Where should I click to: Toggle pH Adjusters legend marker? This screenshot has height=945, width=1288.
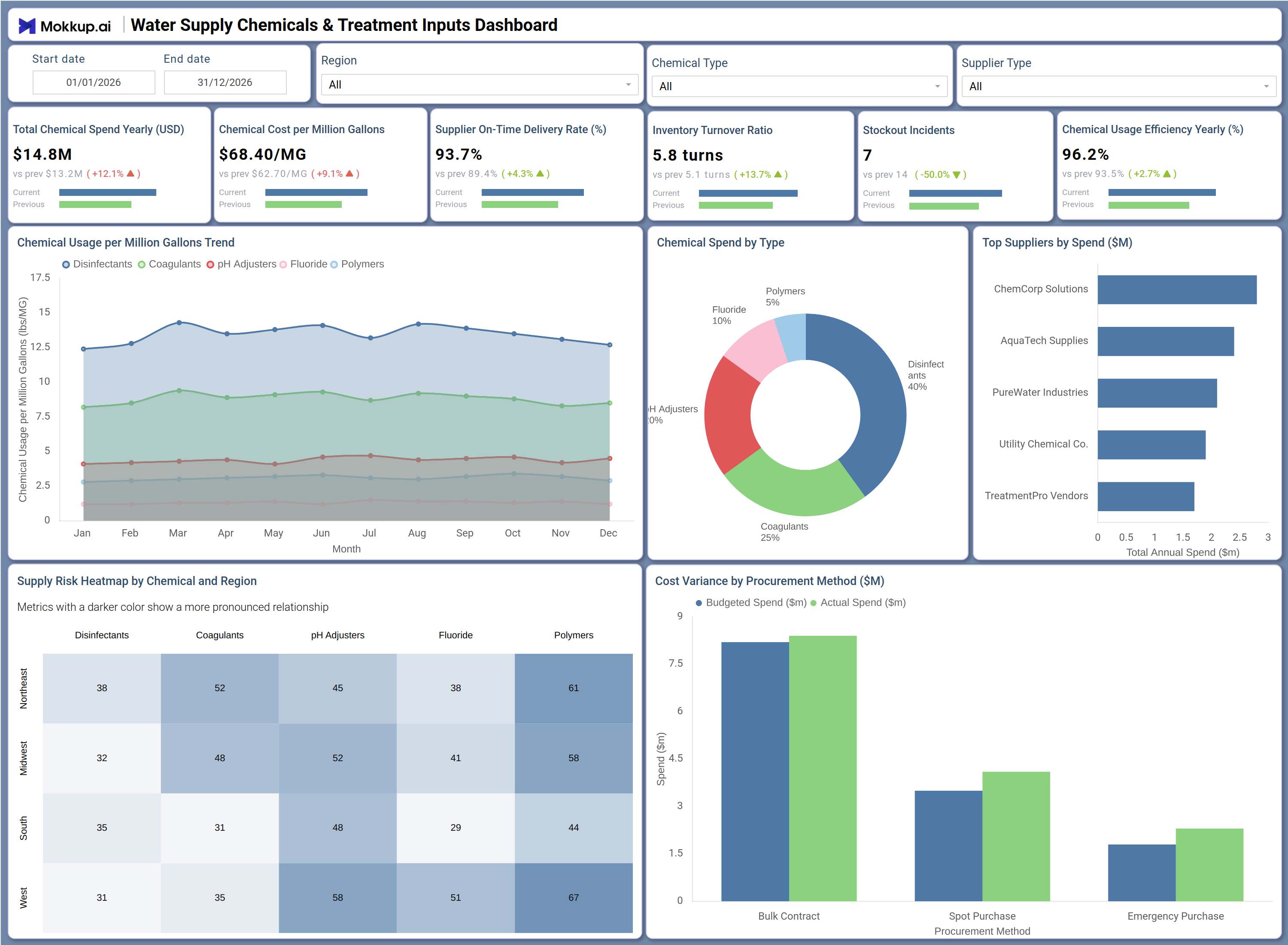pyautogui.click(x=210, y=264)
